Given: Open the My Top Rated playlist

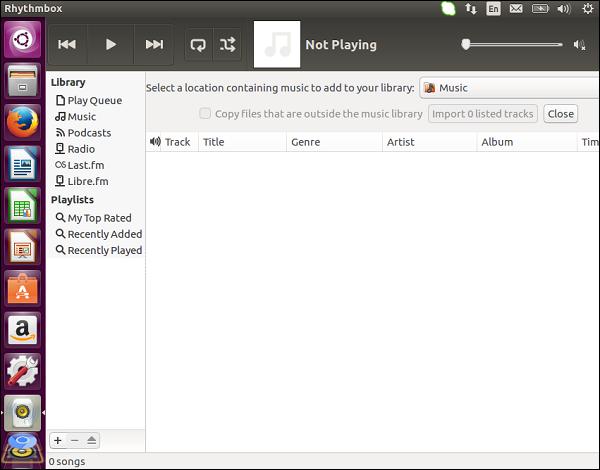Looking at the screenshot, I should point(99,218).
